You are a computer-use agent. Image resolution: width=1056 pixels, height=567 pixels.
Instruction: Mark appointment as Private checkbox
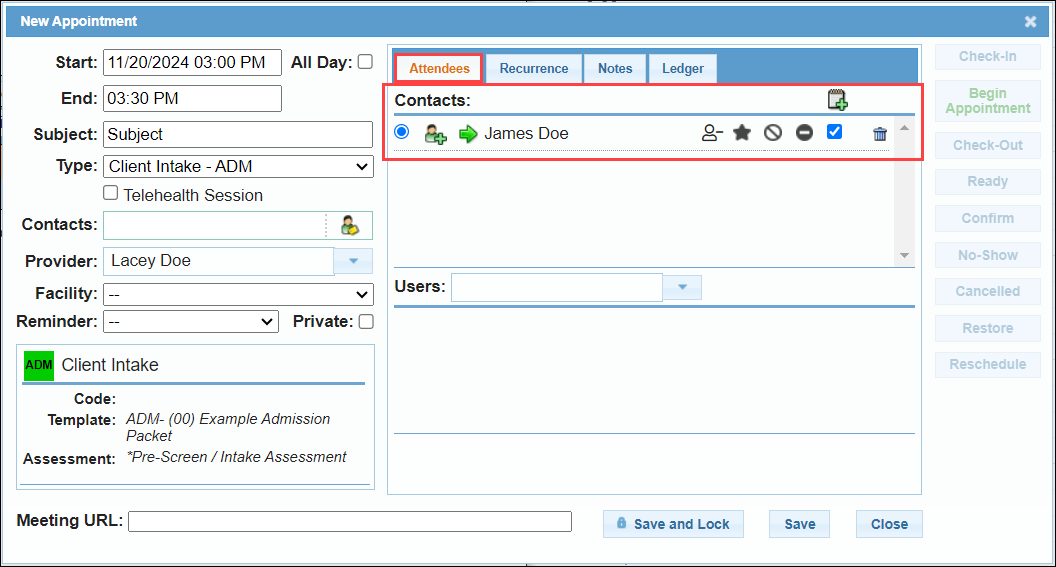click(x=366, y=322)
